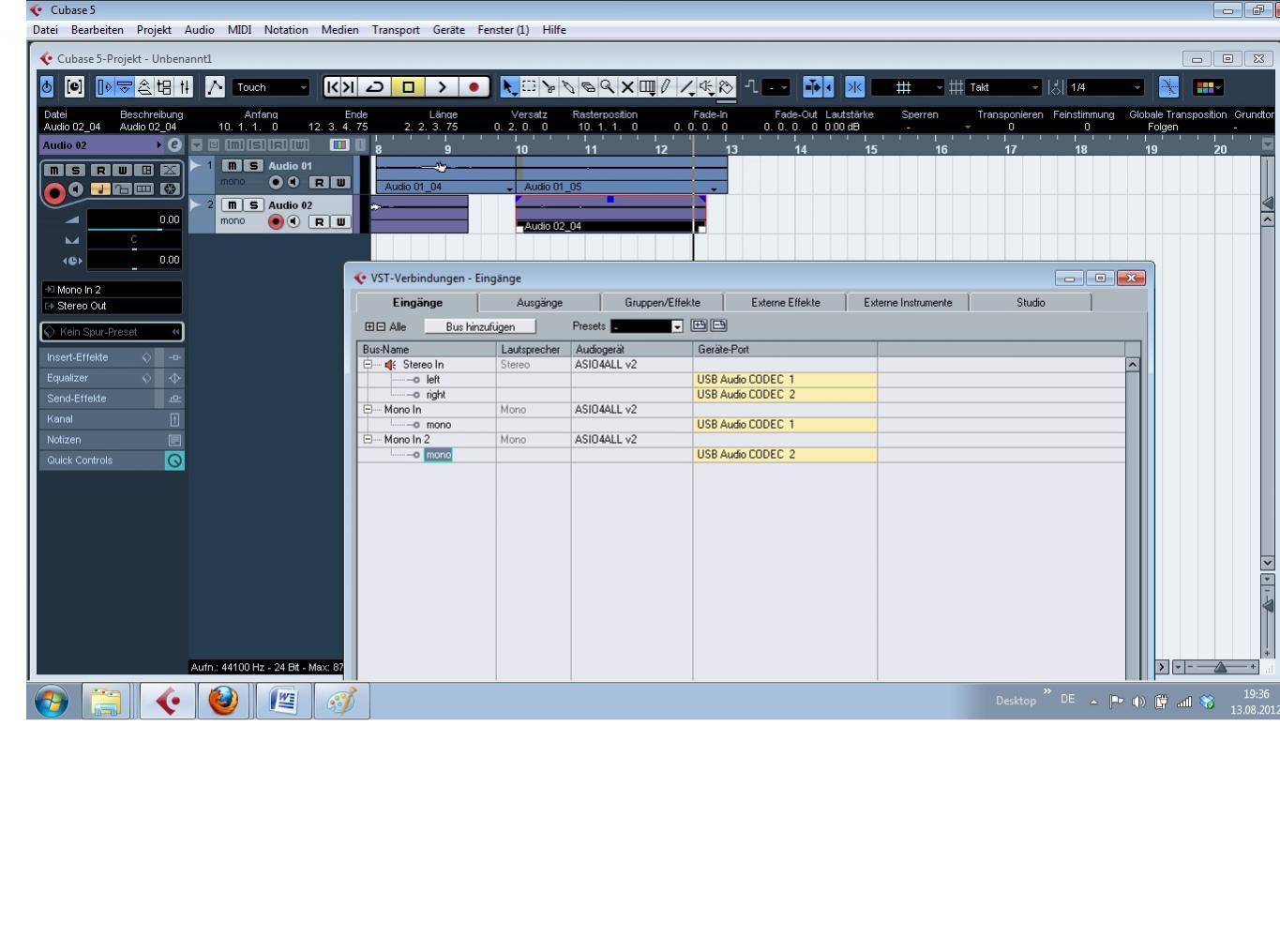Select the Play speaker tool
Screen dimensions: 1280x952
click(706, 87)
